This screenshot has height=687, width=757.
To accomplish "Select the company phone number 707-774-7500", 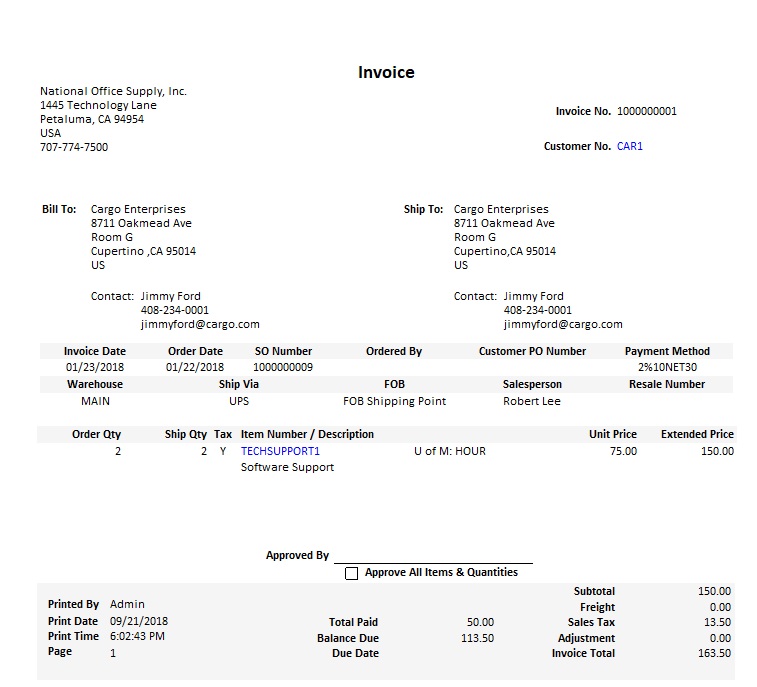I will pos(74,147).
